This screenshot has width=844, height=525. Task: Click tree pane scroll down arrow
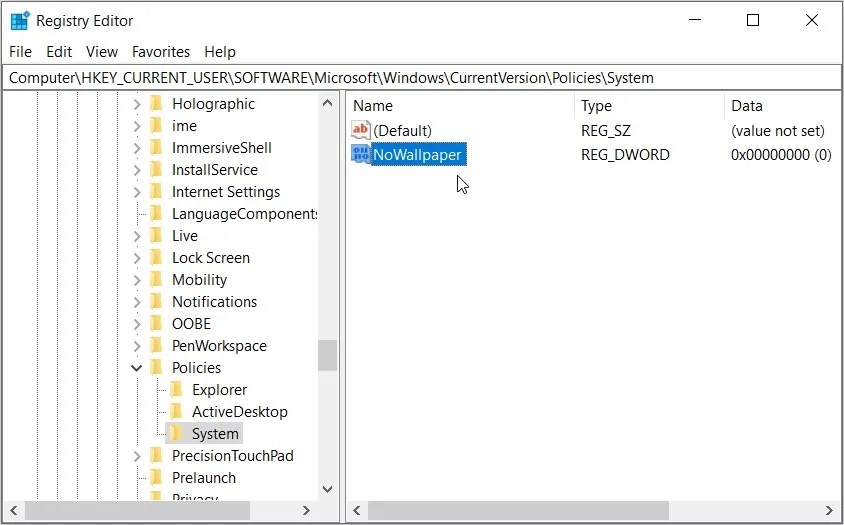(327, 489)
